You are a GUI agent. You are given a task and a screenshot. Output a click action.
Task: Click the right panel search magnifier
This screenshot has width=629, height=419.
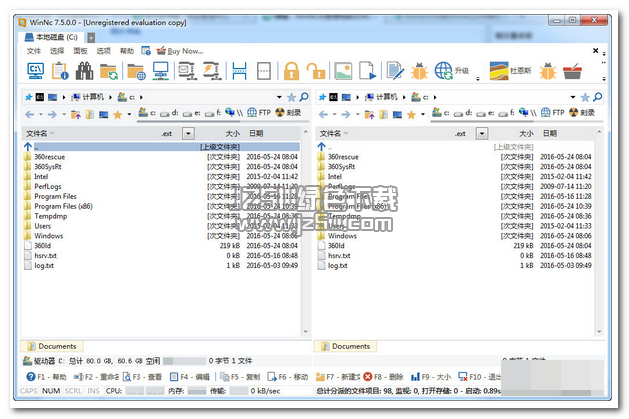[x=597, y=97]
